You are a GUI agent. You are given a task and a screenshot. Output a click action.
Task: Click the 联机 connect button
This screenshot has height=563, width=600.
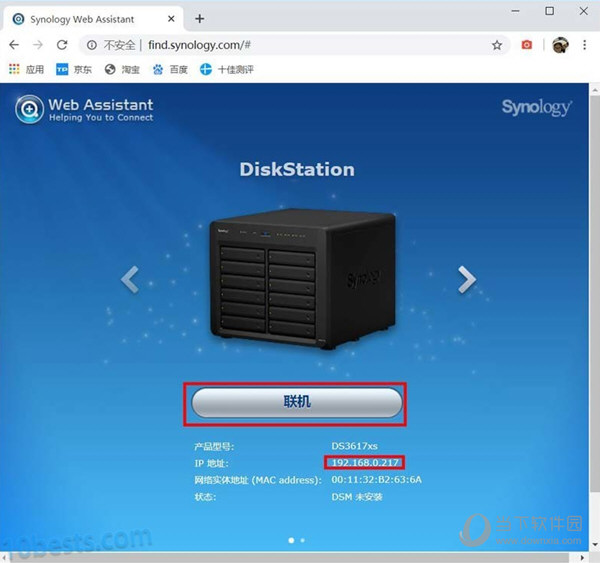[297, 402]
